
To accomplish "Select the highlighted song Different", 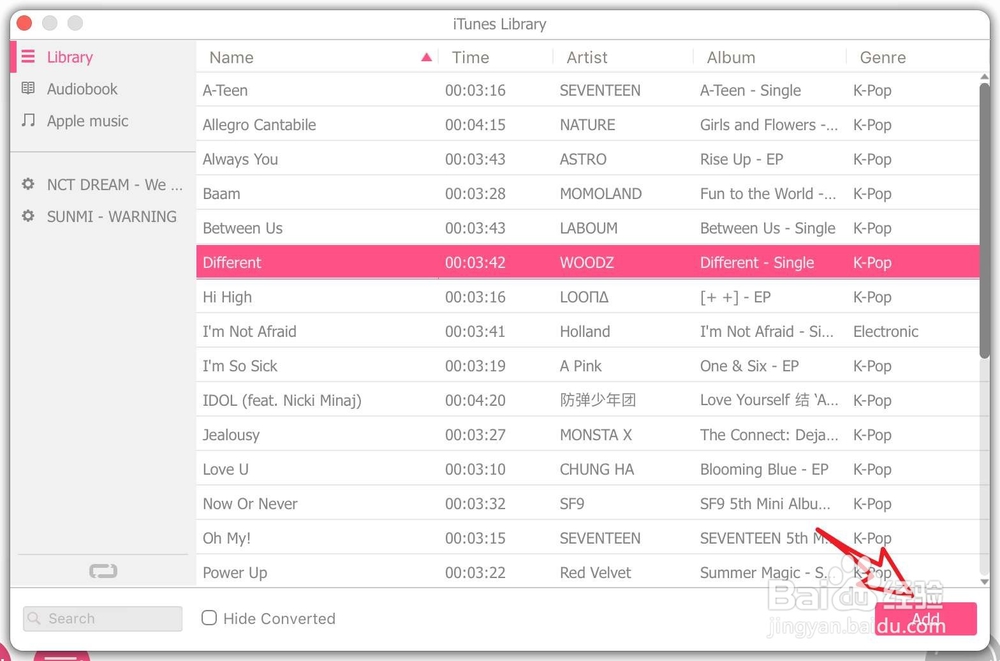I will pos(587,262).
